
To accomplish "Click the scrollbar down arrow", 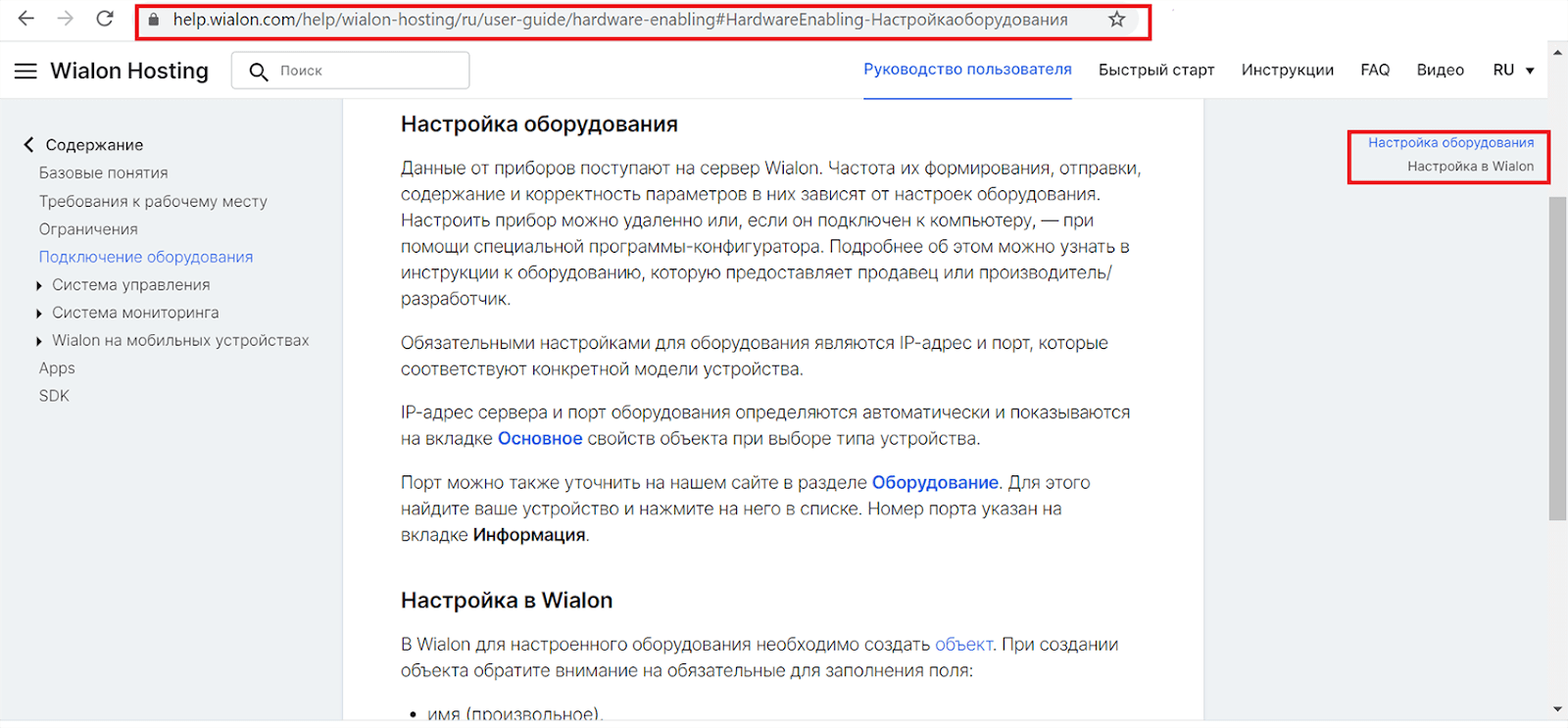I will pyautogui.click(x=1557, y=709).
